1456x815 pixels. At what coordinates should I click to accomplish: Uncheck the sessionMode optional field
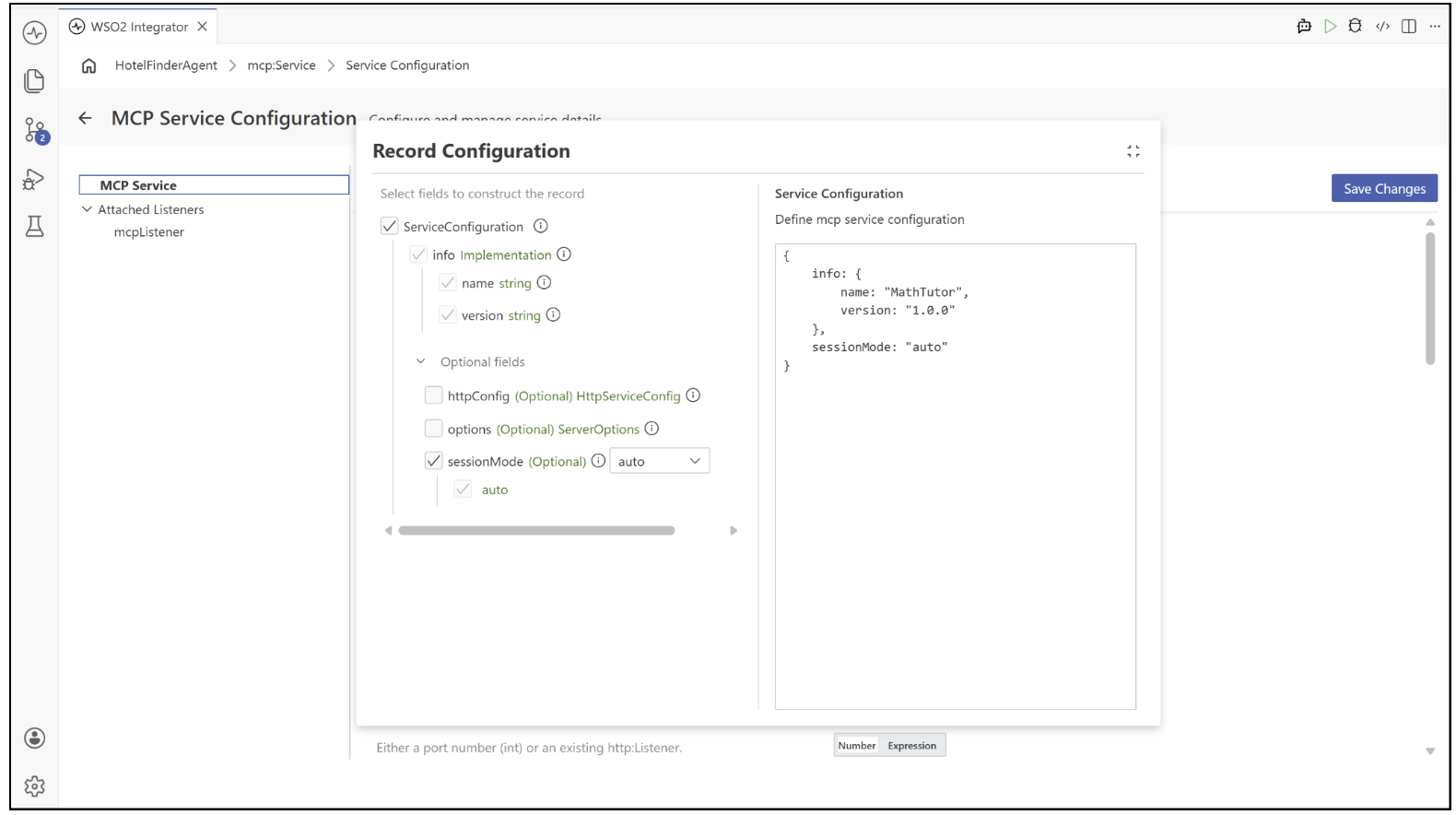433,461
